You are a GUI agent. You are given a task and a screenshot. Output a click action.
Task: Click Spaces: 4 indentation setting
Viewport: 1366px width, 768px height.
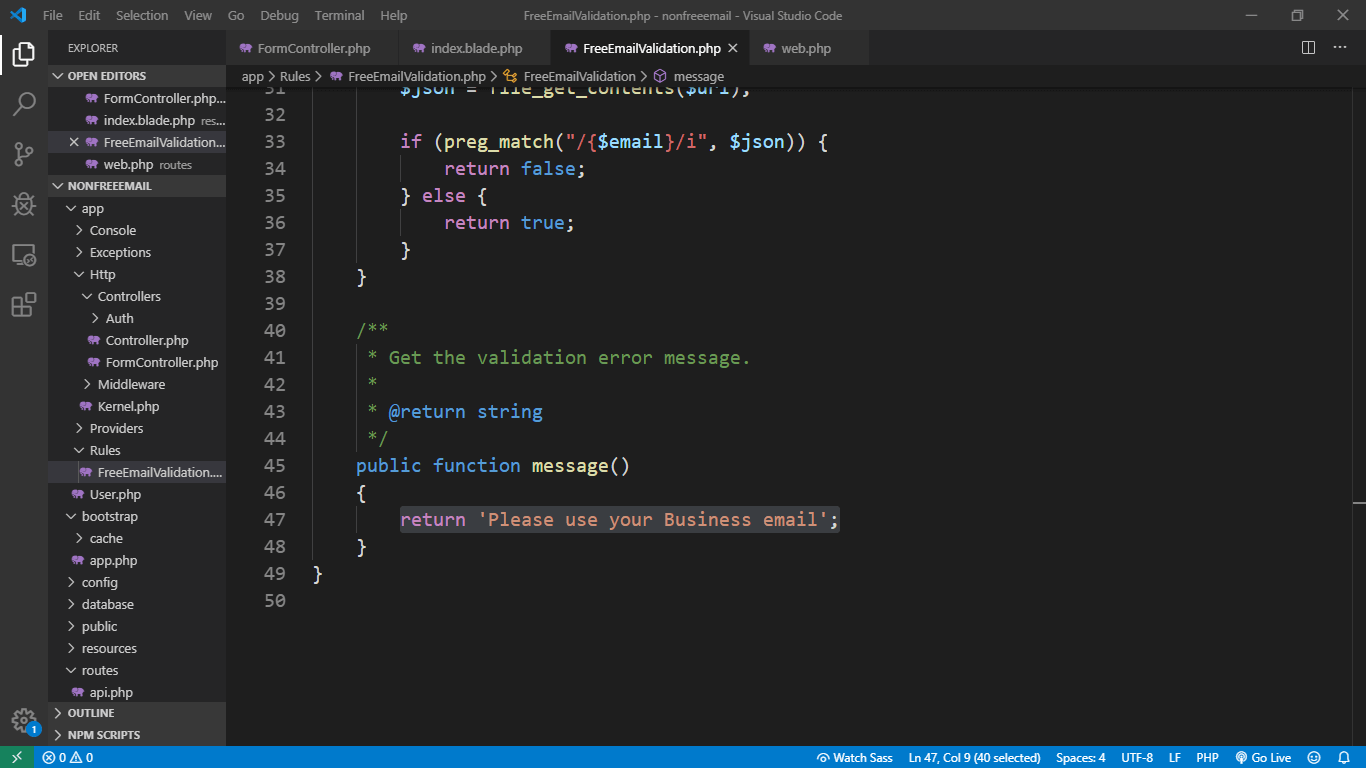(1080, 758)
